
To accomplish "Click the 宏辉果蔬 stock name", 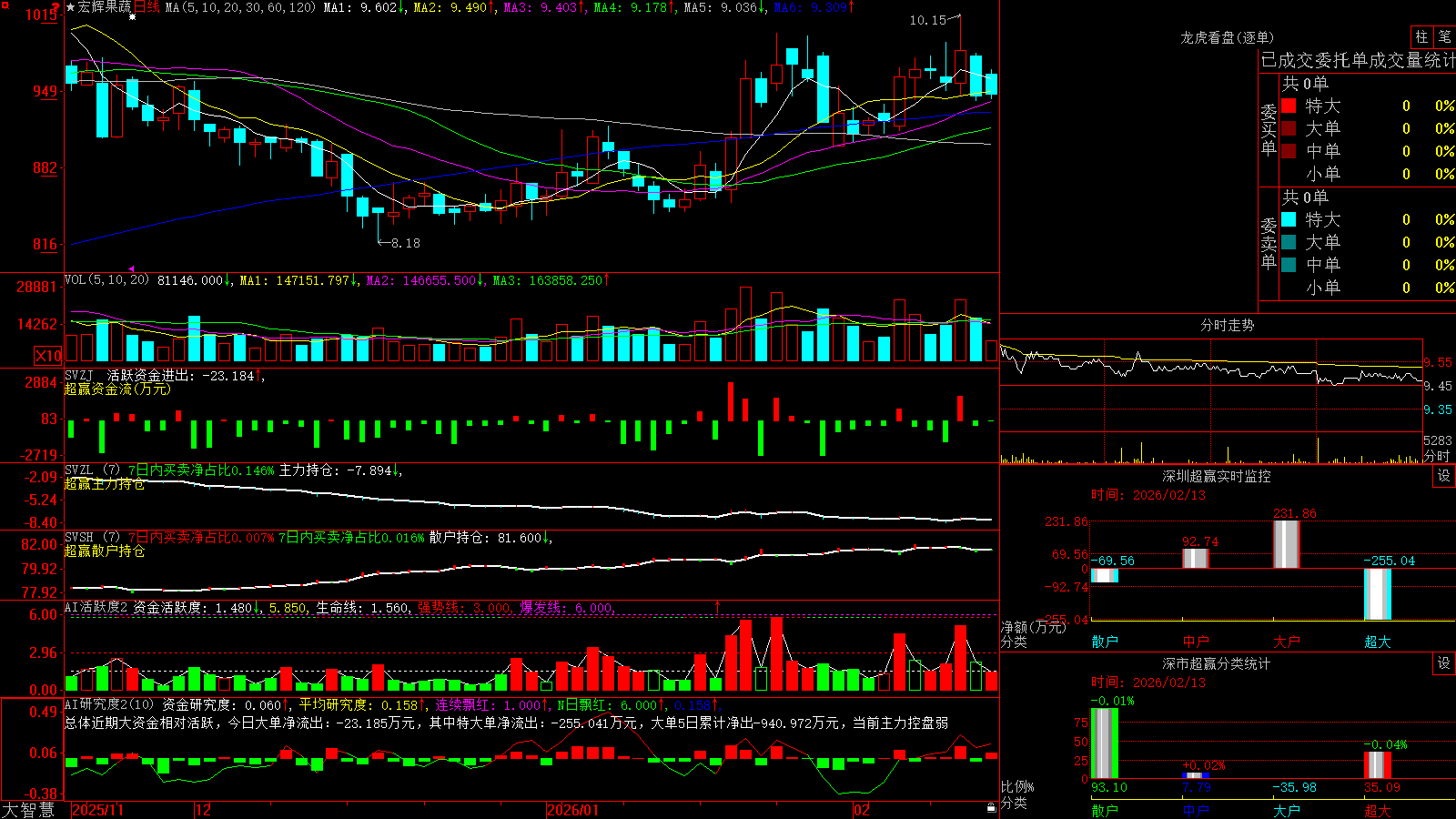I will (105, 7).
